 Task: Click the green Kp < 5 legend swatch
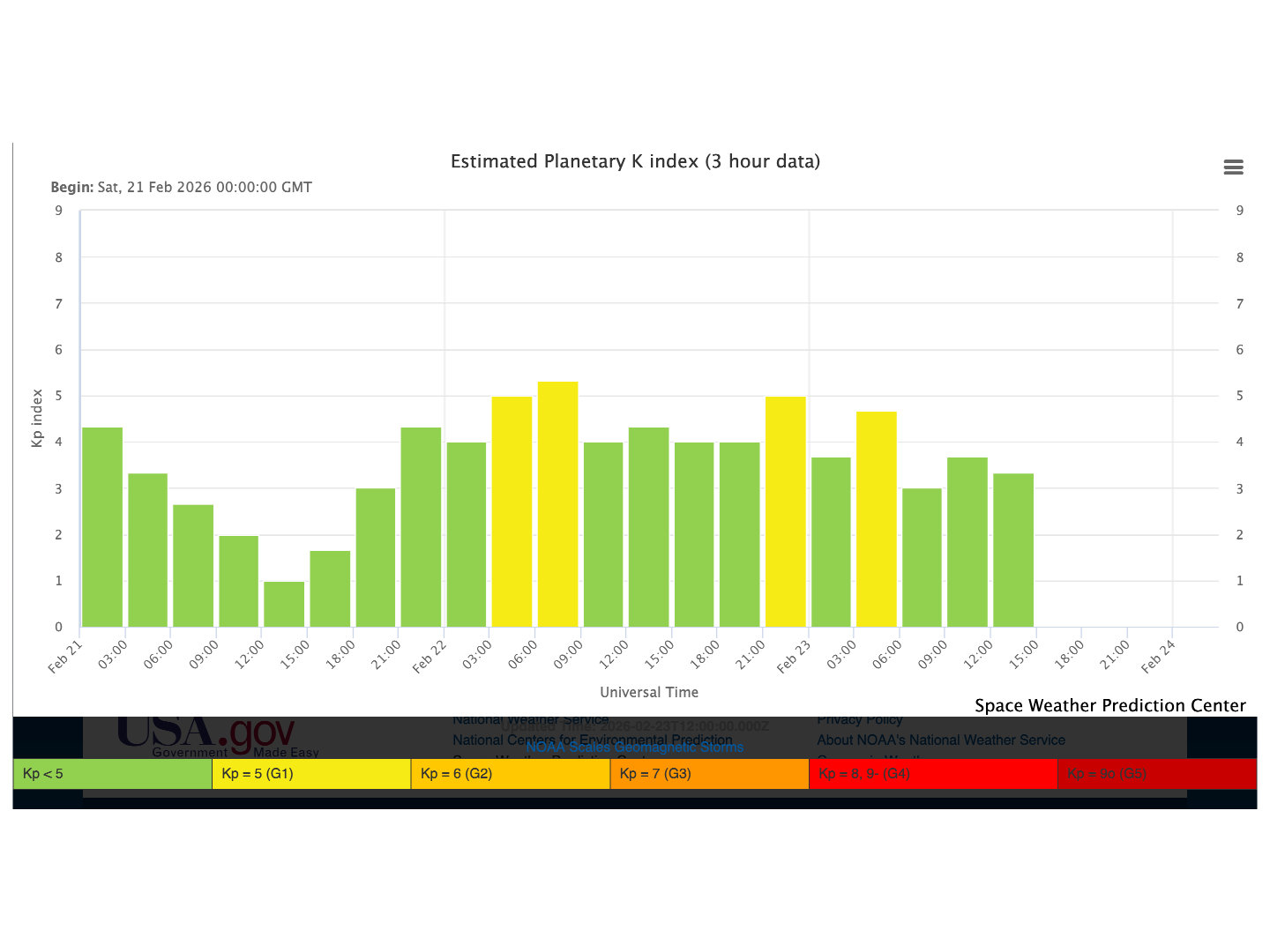click(x=113, y=774)
